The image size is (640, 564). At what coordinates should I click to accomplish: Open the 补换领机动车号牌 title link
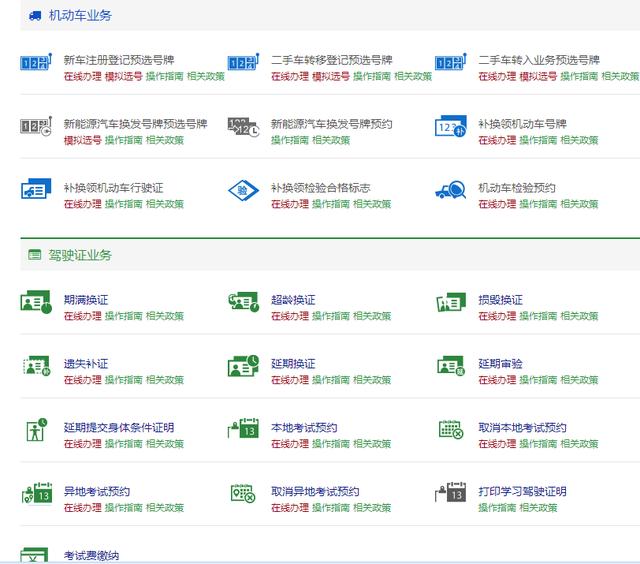[522, 124]
